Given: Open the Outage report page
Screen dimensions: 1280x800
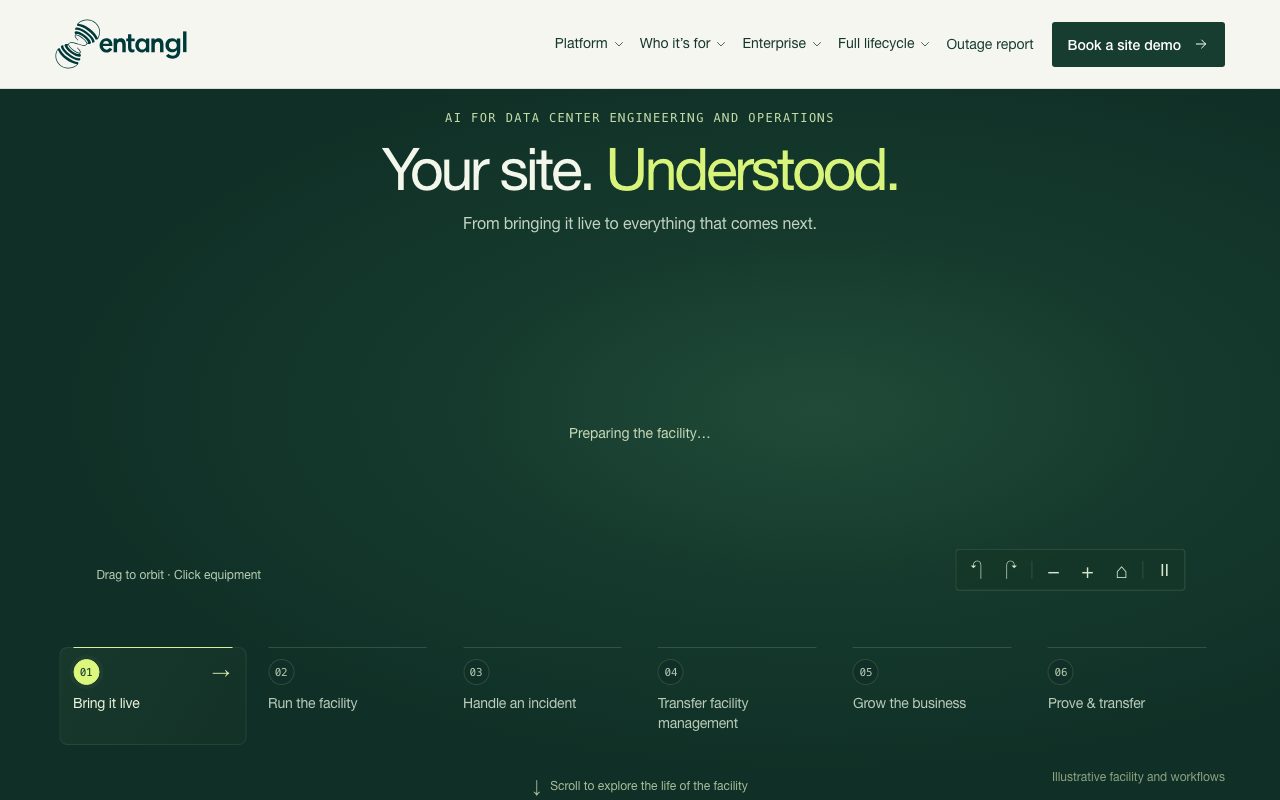Looking at the screenshot, I should click(990, 44).
